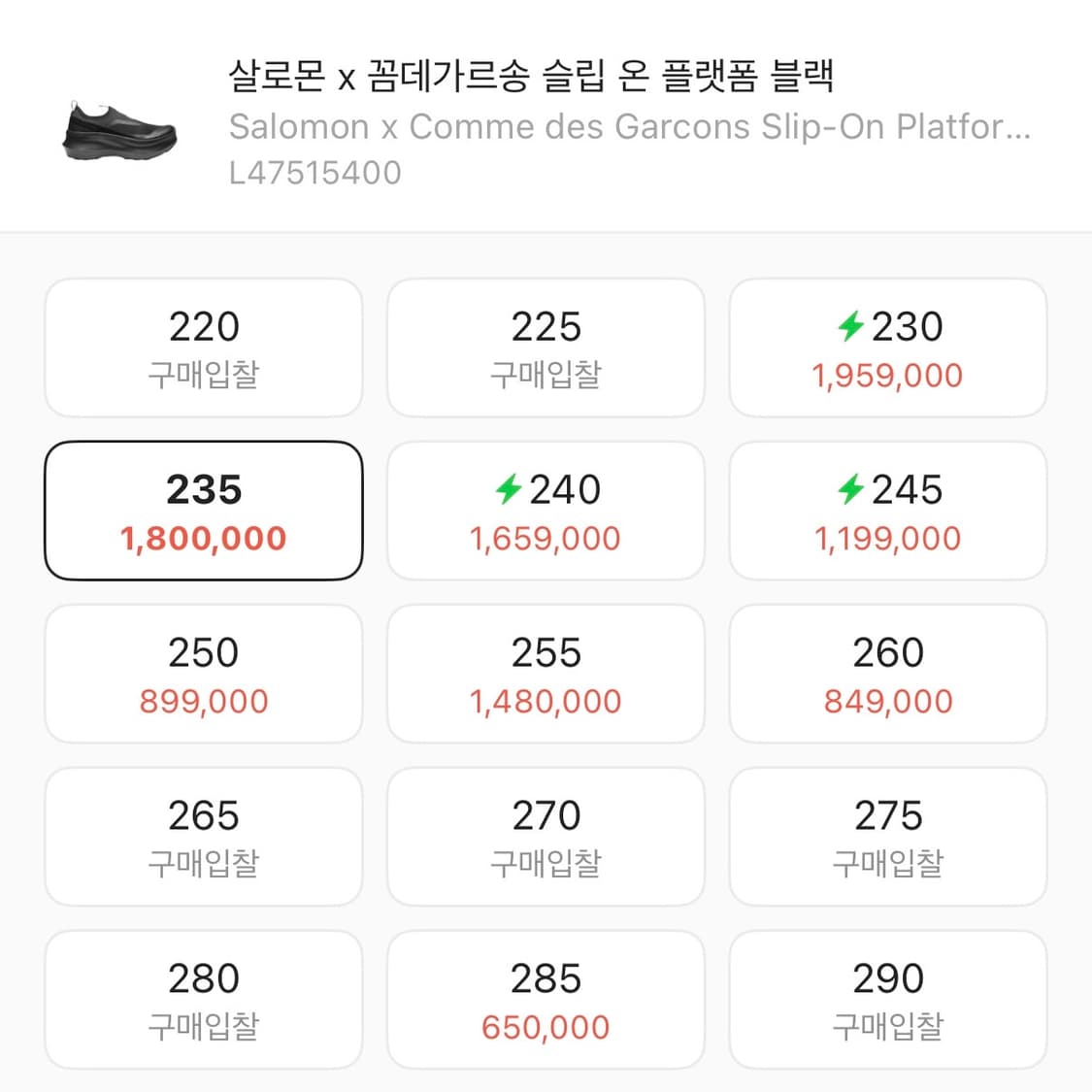Select size 275 purchase bid tile
The height and width of the screenshot is (1092, 1092).
click(x=888, y=836)
